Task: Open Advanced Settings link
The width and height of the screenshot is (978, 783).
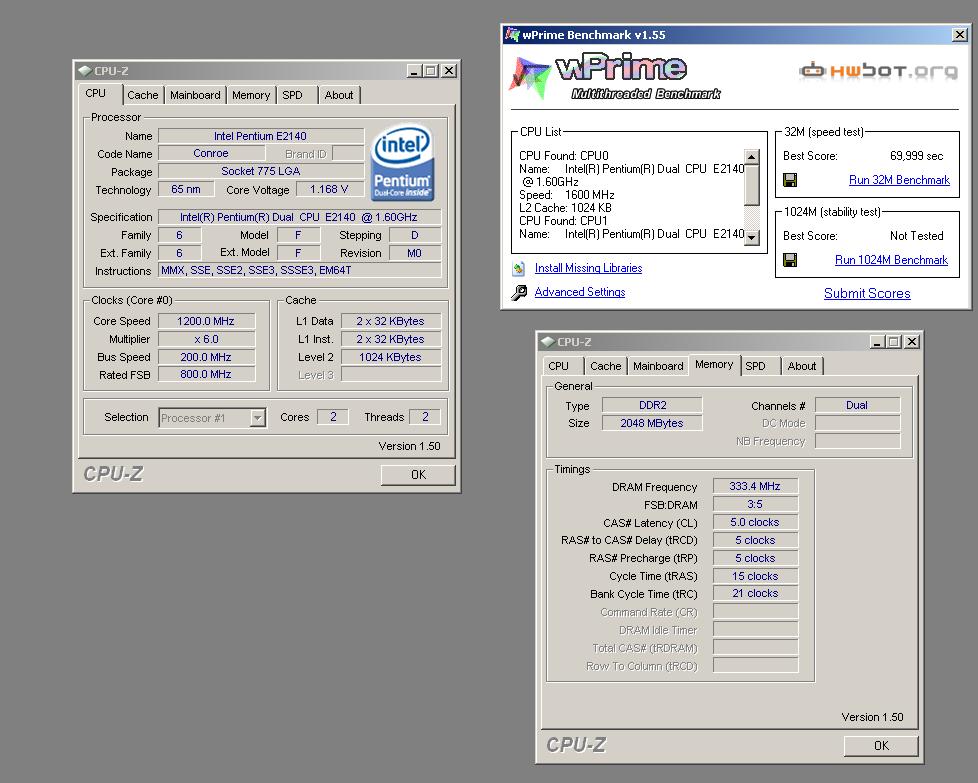Action: point(579,292)
